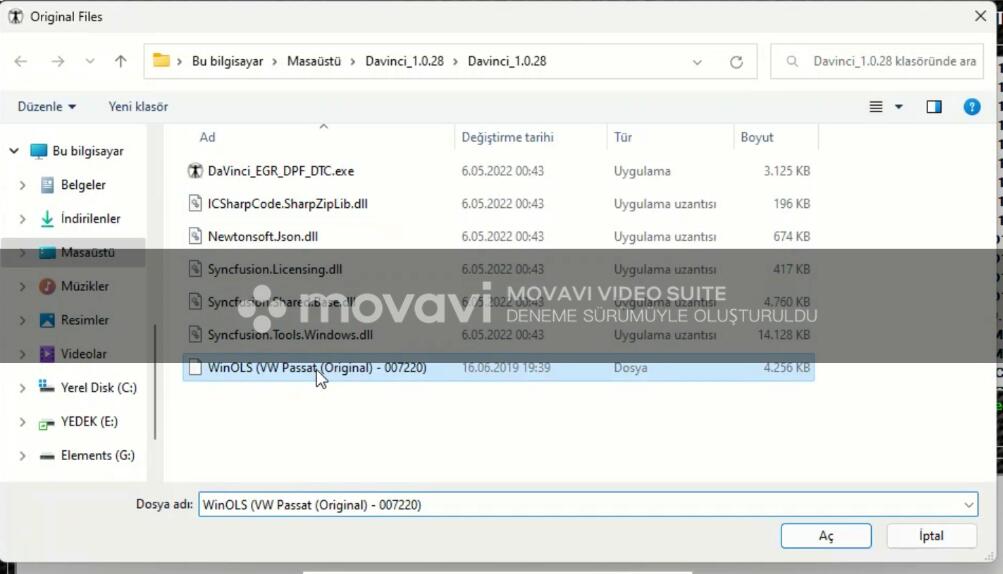
Task: Collapse the Bu bilgisayar tree node
Action: tap(14, 151)
